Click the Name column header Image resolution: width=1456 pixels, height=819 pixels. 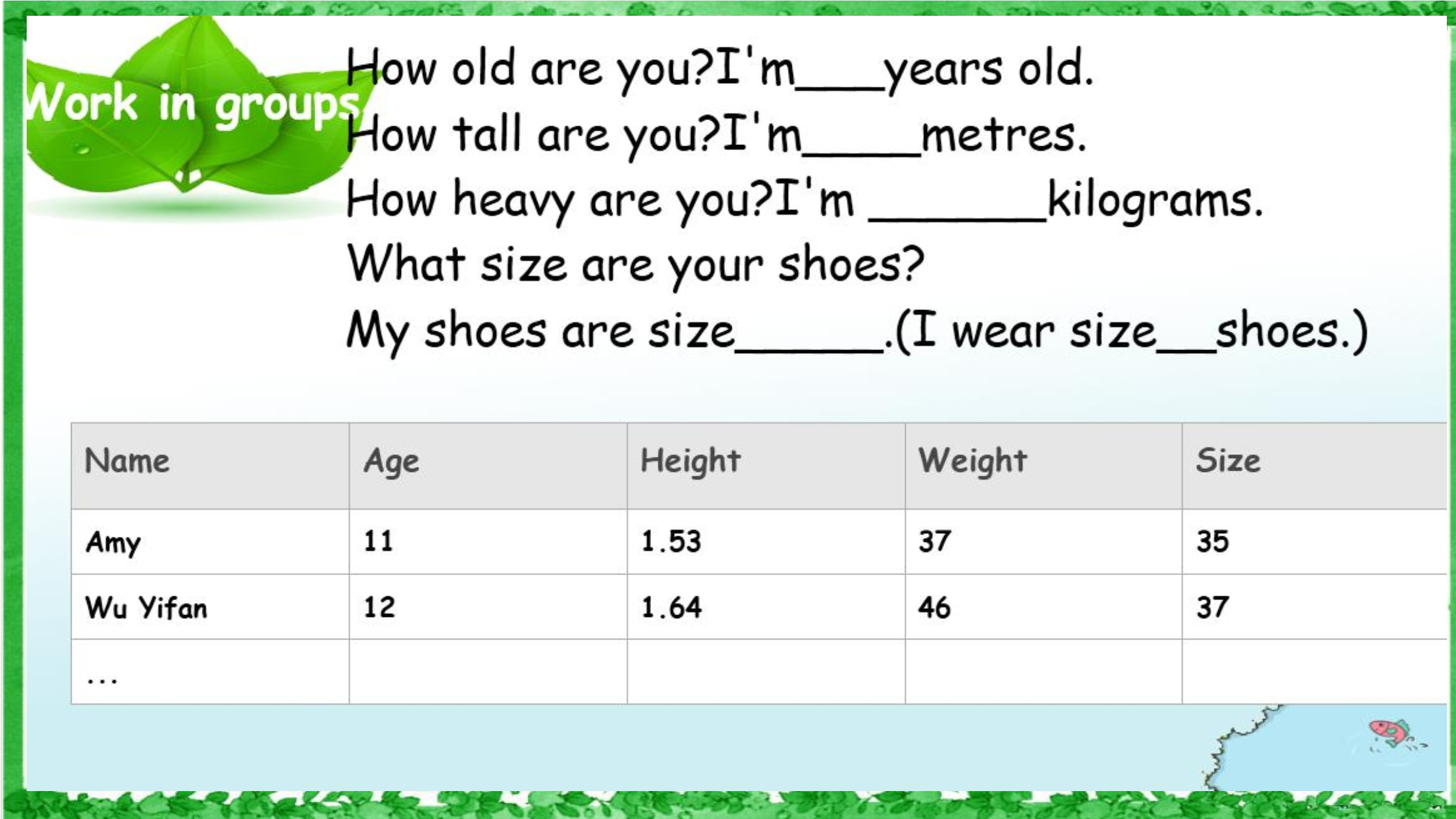(210, 466)
